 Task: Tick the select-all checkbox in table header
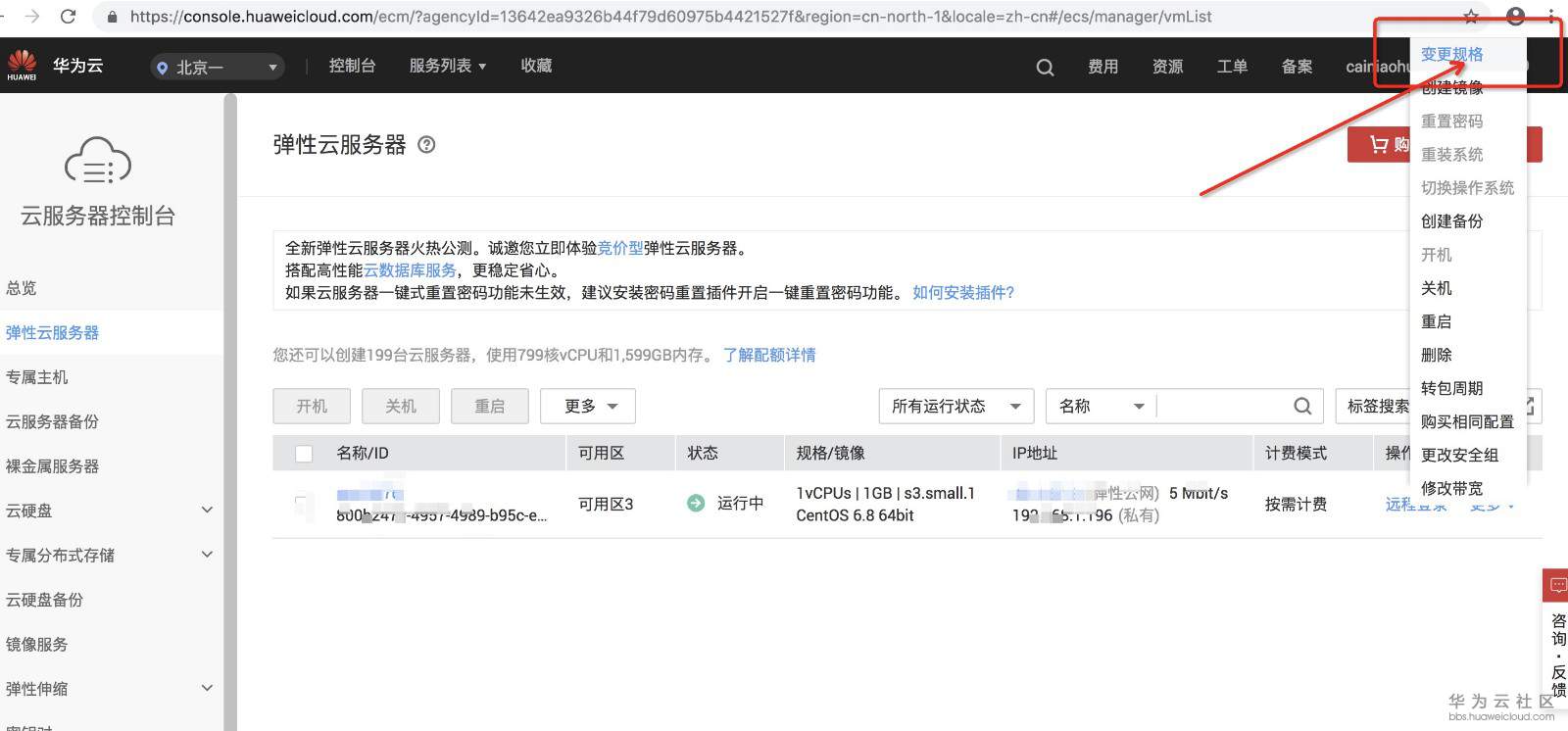304,454
